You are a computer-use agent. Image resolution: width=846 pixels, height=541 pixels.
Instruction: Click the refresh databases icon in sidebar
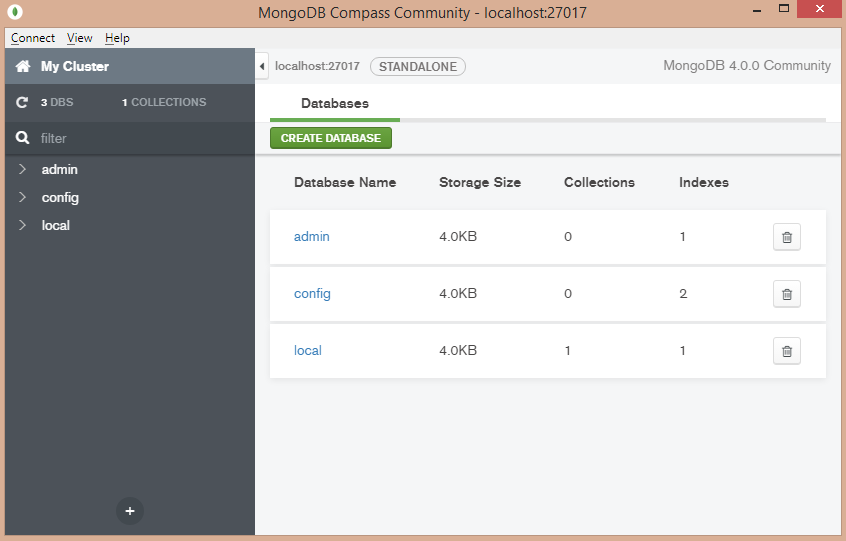(x=22, y=102)
